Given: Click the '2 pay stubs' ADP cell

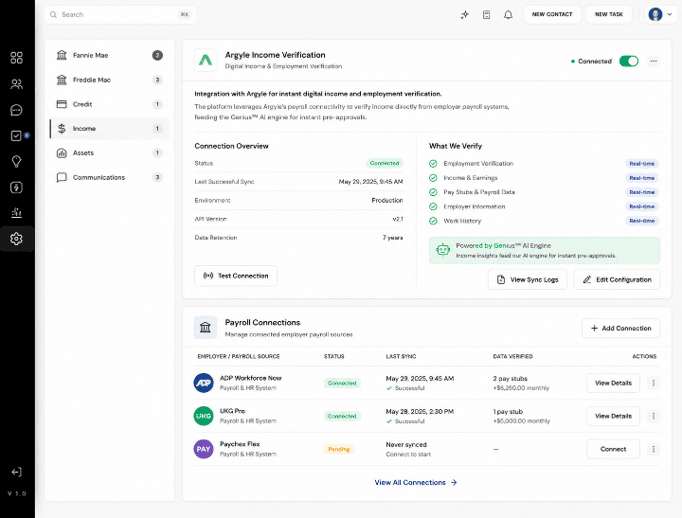Looking at the screenshot, I should click(x=510, y=378).
